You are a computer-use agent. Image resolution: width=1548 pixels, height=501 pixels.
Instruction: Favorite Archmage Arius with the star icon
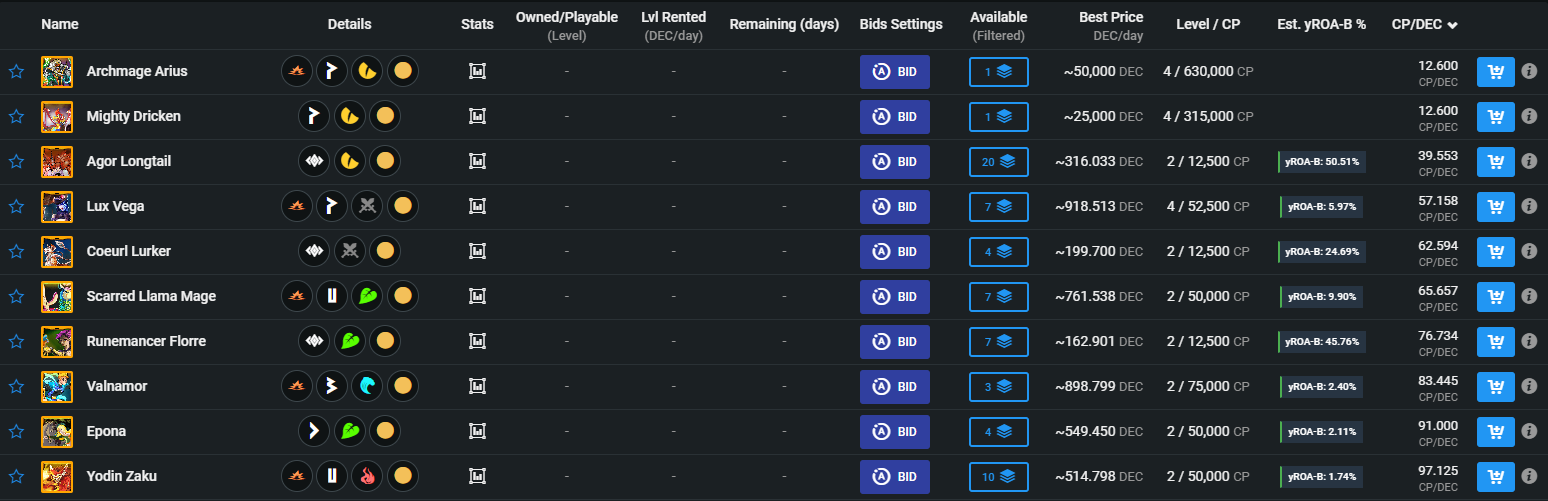16,72
